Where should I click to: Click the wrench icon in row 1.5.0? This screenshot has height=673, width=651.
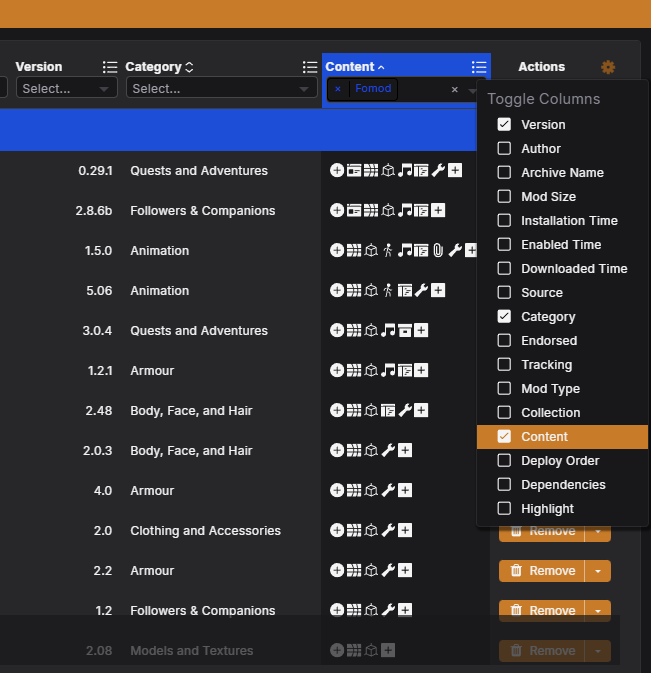point(455,250)
